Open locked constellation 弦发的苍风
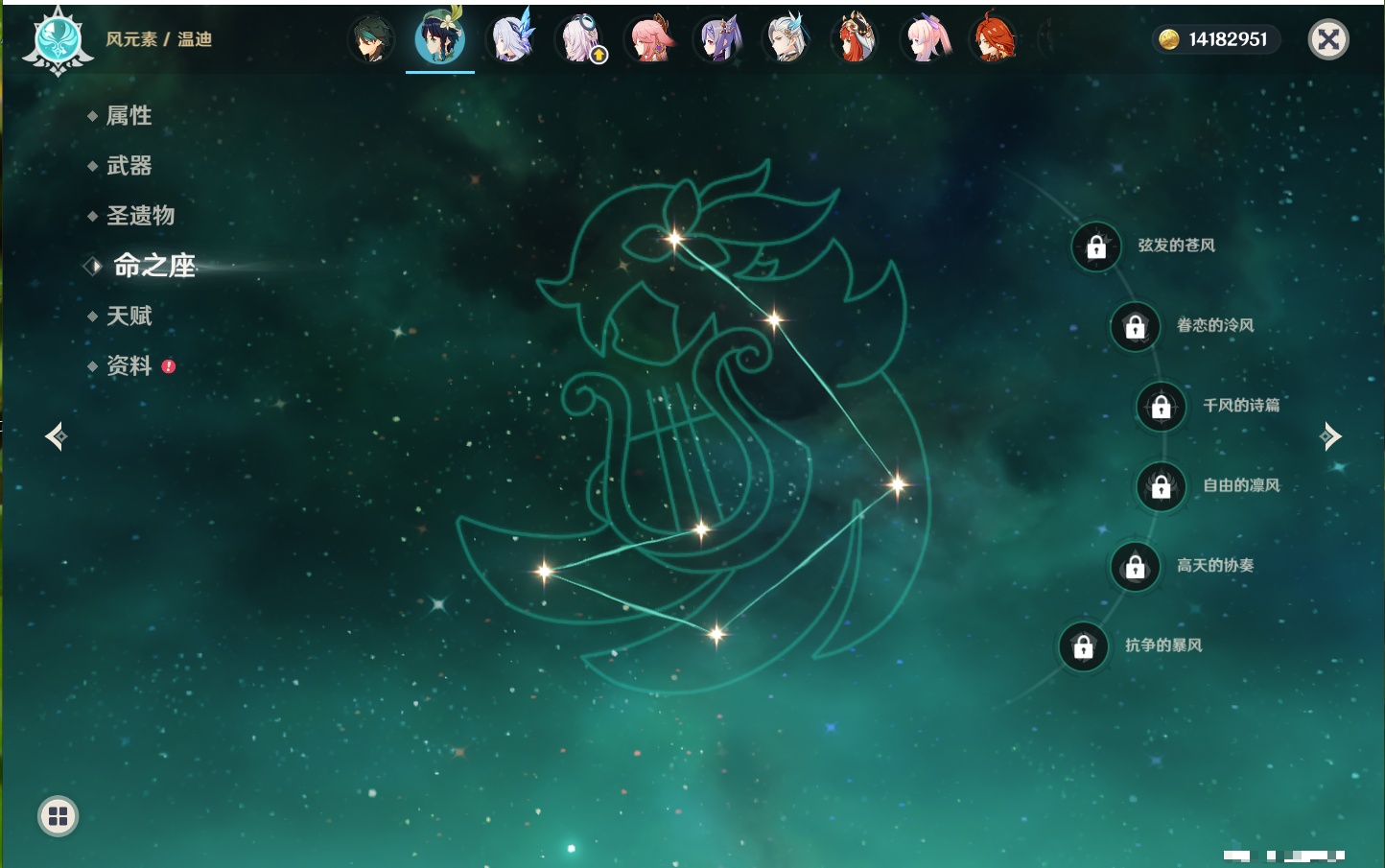This screenshot has height=868, width=1385. [1096, 247]
